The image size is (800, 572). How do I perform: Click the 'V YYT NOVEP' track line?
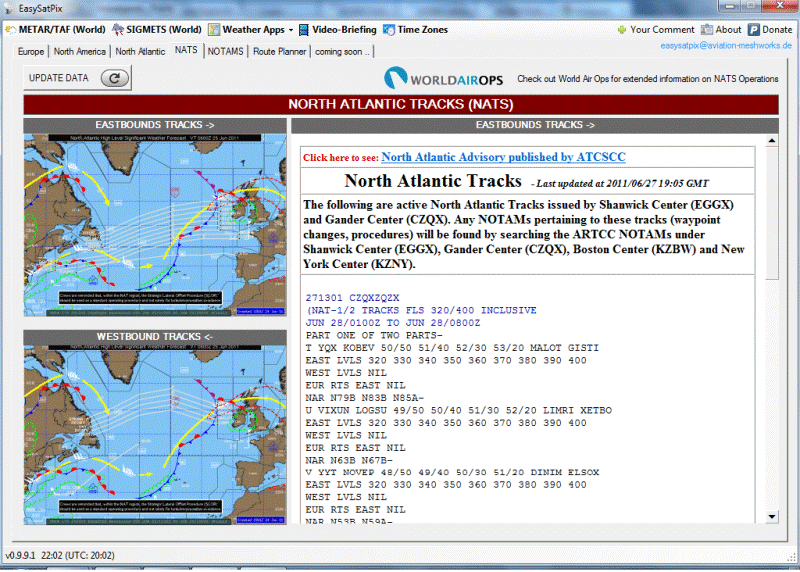452,472
